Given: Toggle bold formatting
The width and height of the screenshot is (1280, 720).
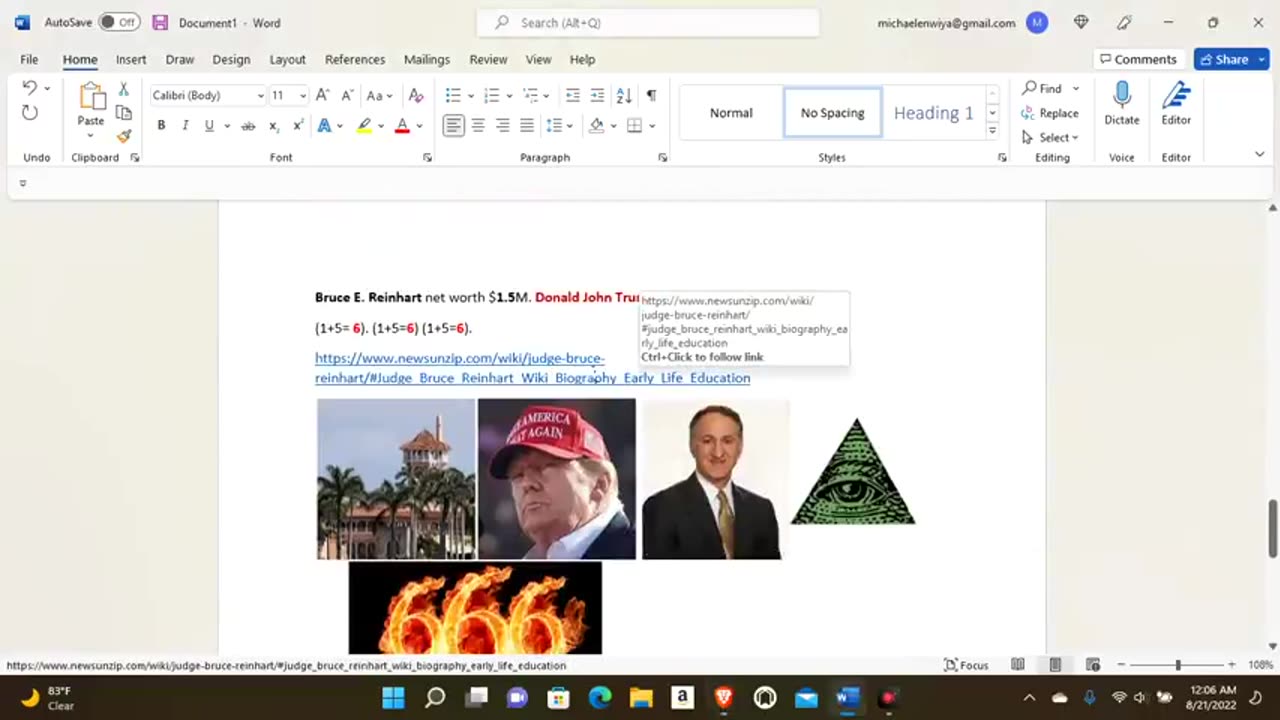Looking at the screenshot, I should tap(161, 125).
